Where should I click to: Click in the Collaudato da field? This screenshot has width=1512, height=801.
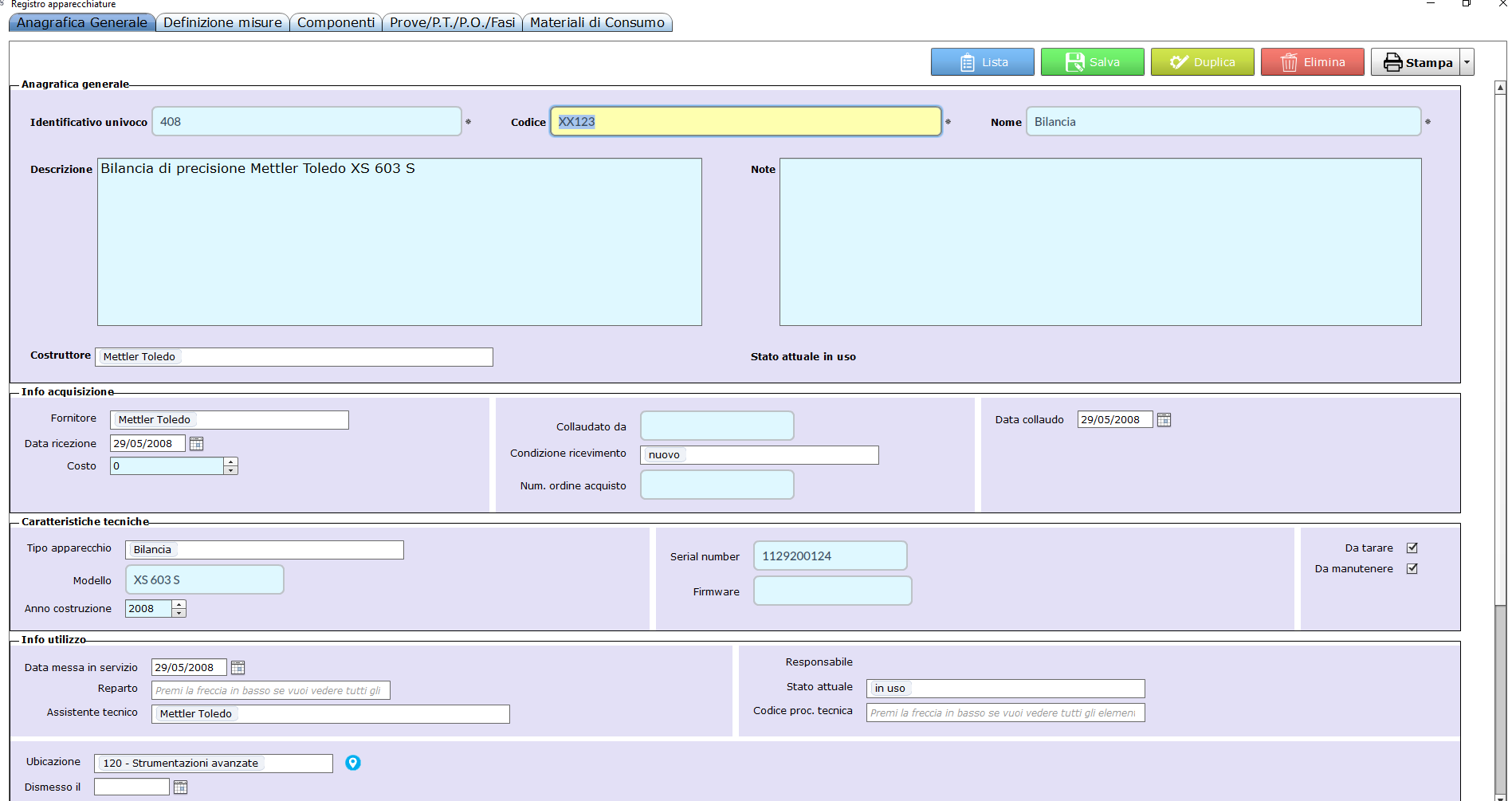(717, 426)
